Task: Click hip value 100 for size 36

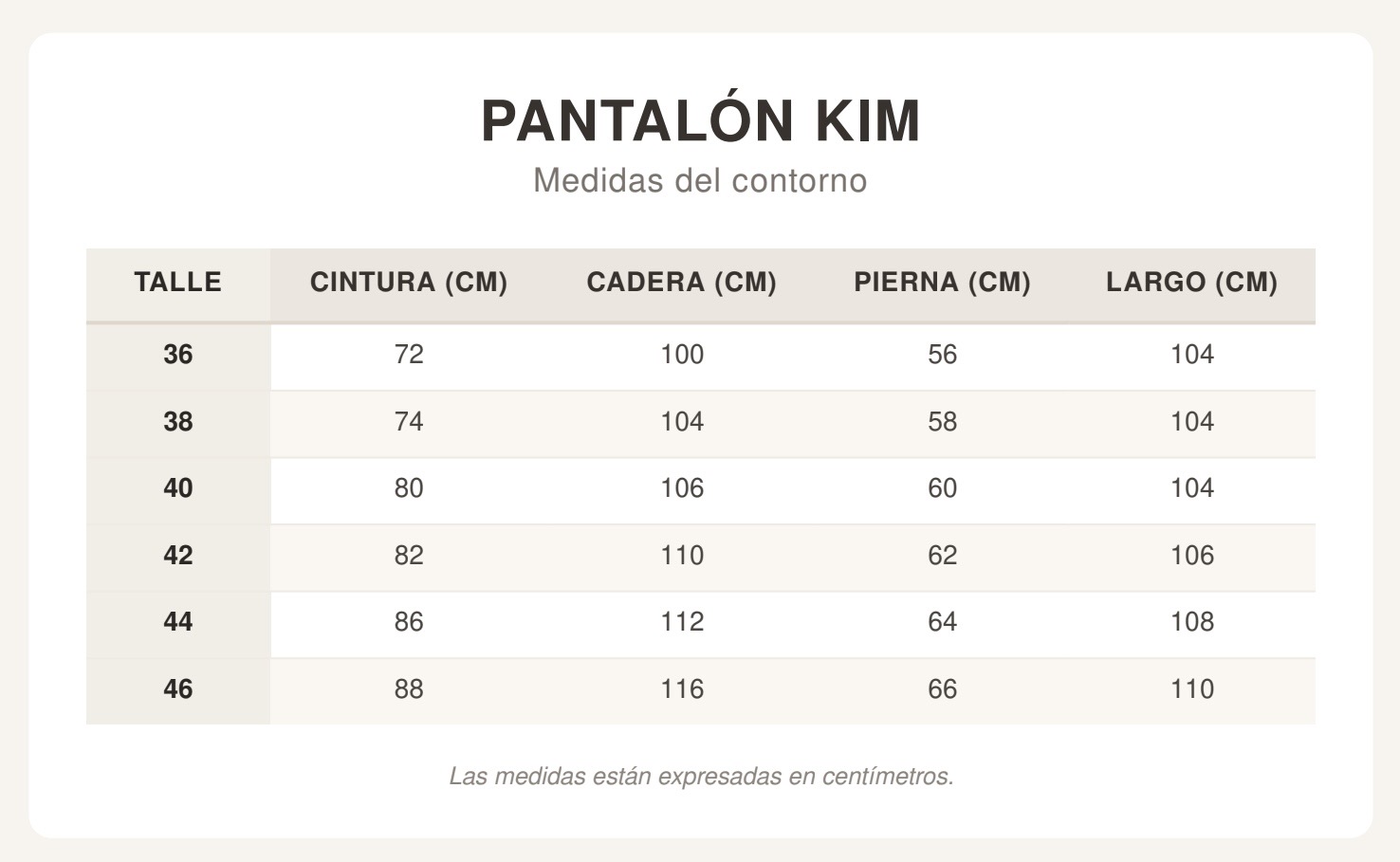Action: 682,355
